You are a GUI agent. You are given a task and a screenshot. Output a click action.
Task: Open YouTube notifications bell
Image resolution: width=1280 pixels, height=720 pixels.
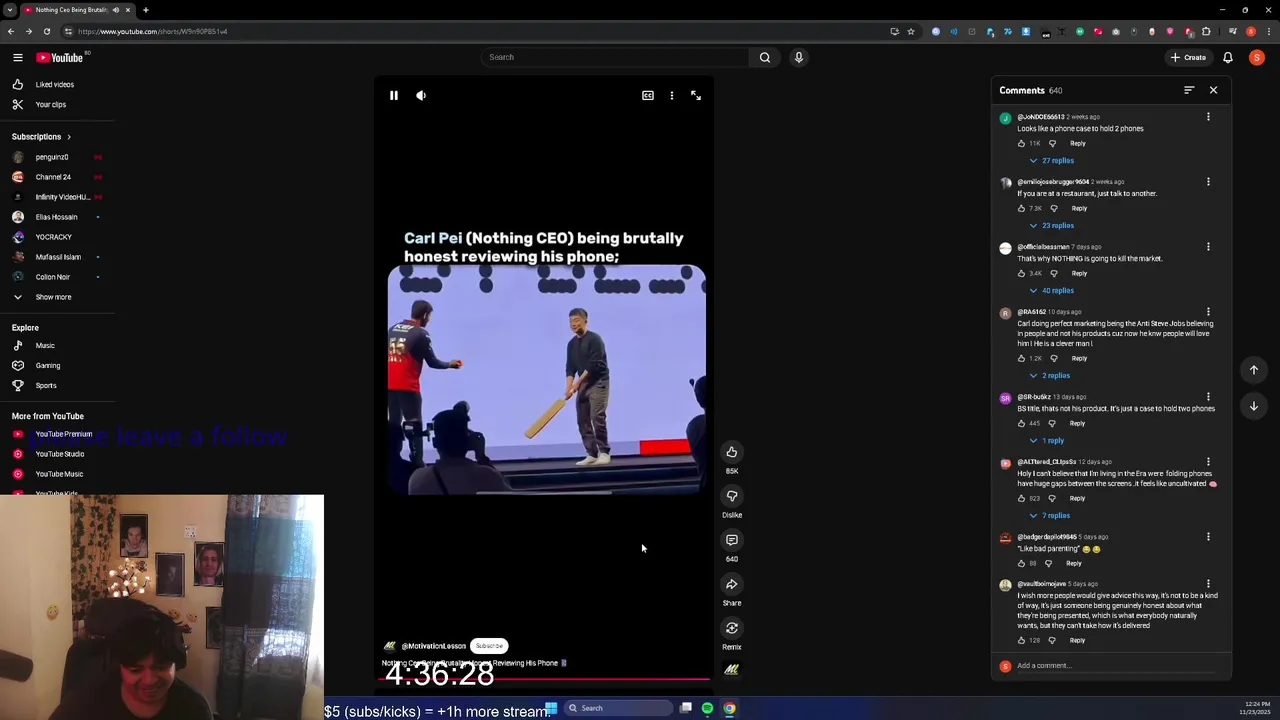[1228, 58]
